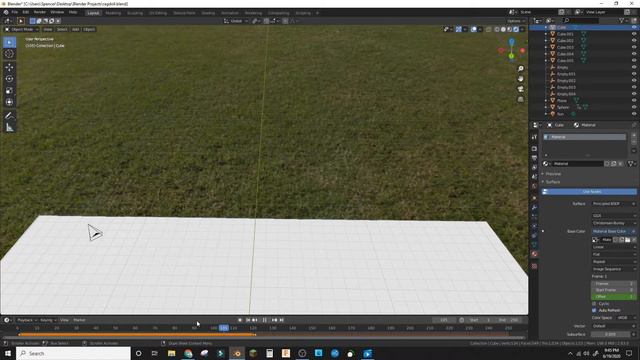Disable the Auto Refresh checkbox
Viewport: 640px width, 360px height.
[x=594, y=310]
